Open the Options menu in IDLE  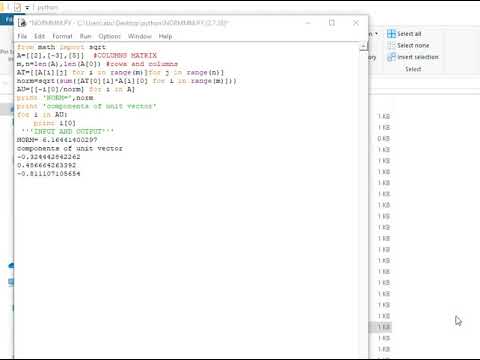[x=109, y=36]
